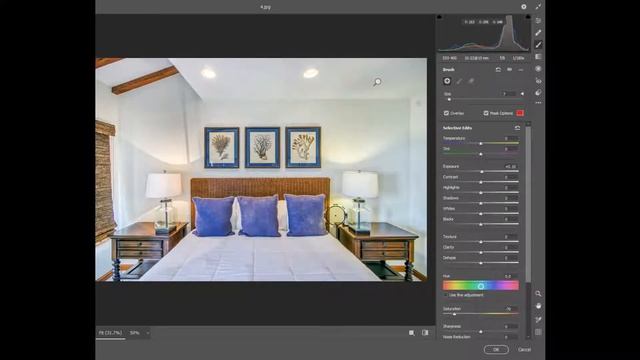
Task: Click the Tint slider handle
Action: pos(481,154)
